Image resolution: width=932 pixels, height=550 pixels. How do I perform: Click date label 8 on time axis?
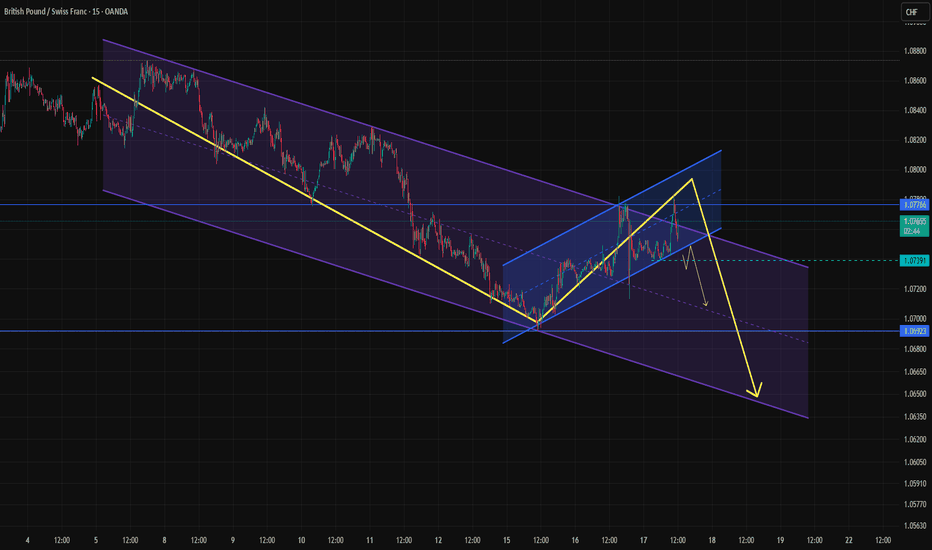[164, 540]
